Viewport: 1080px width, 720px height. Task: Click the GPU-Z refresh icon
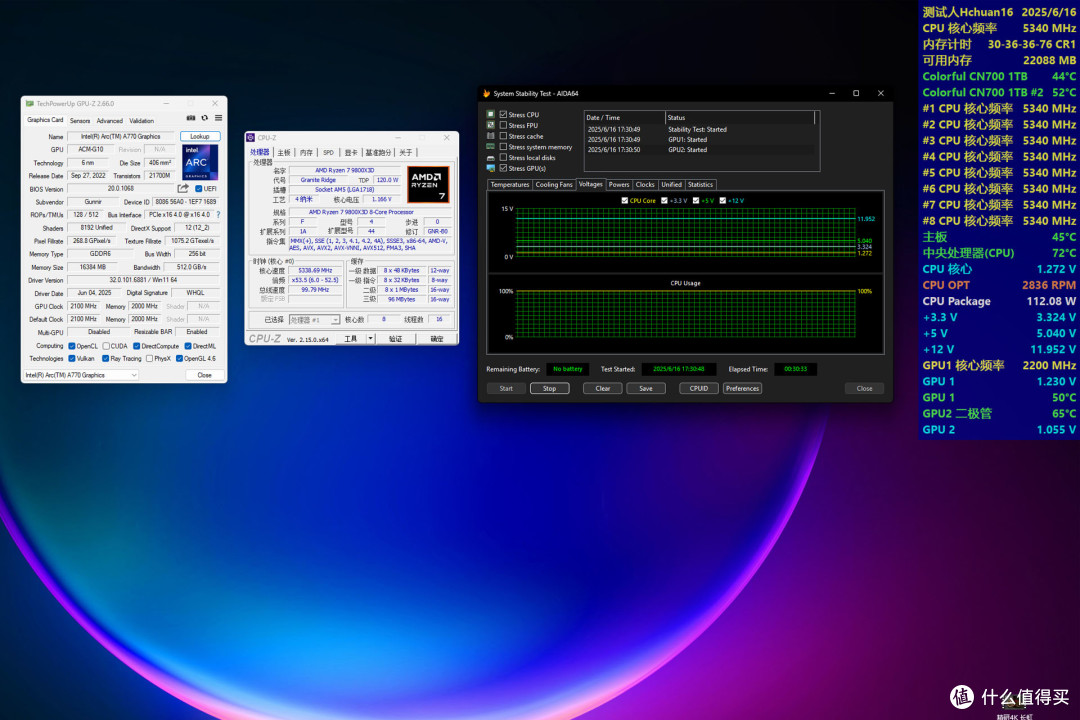click(x=205, y=118)
